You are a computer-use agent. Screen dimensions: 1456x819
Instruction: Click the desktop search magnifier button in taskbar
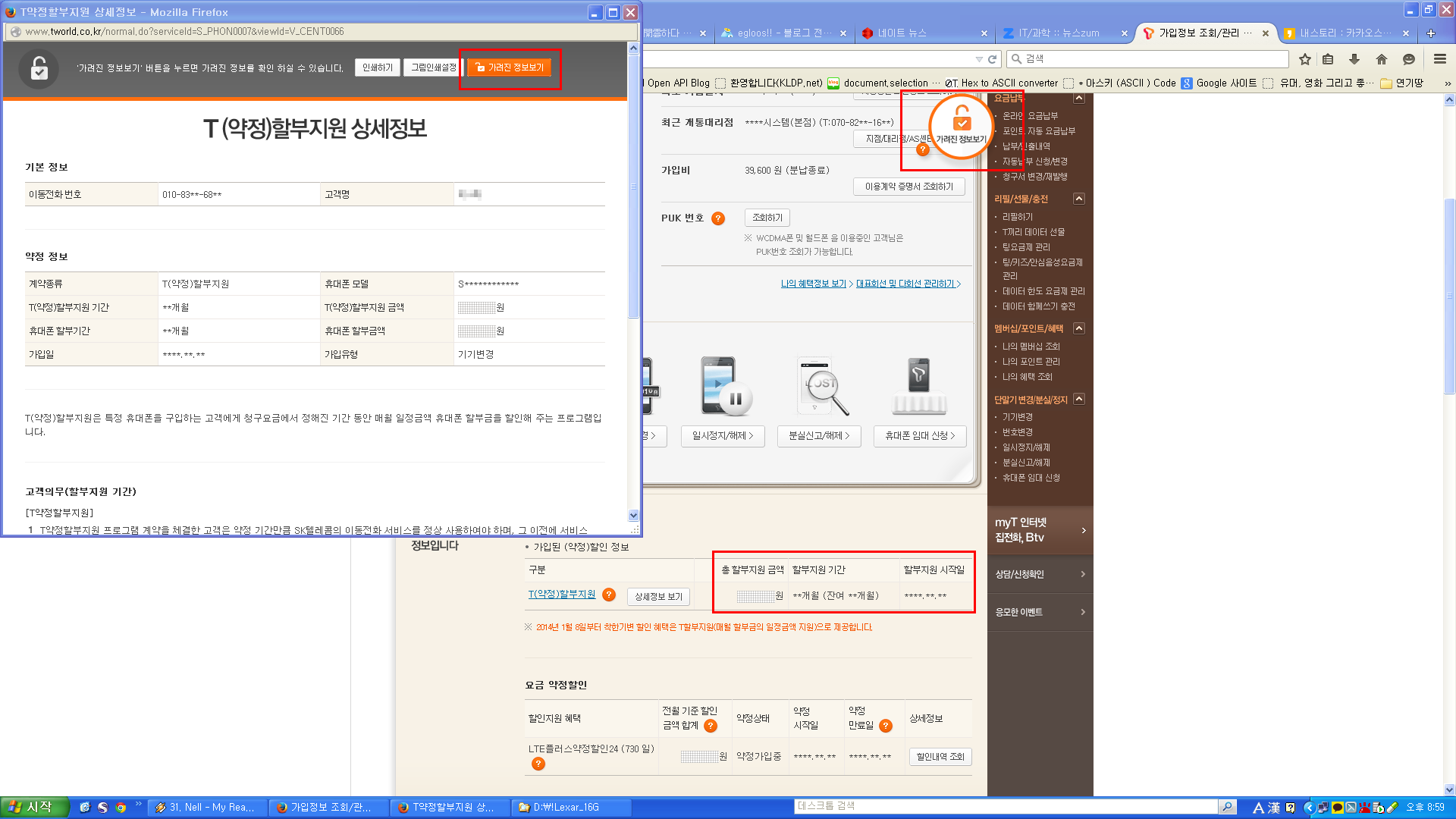pos(1227,807)
